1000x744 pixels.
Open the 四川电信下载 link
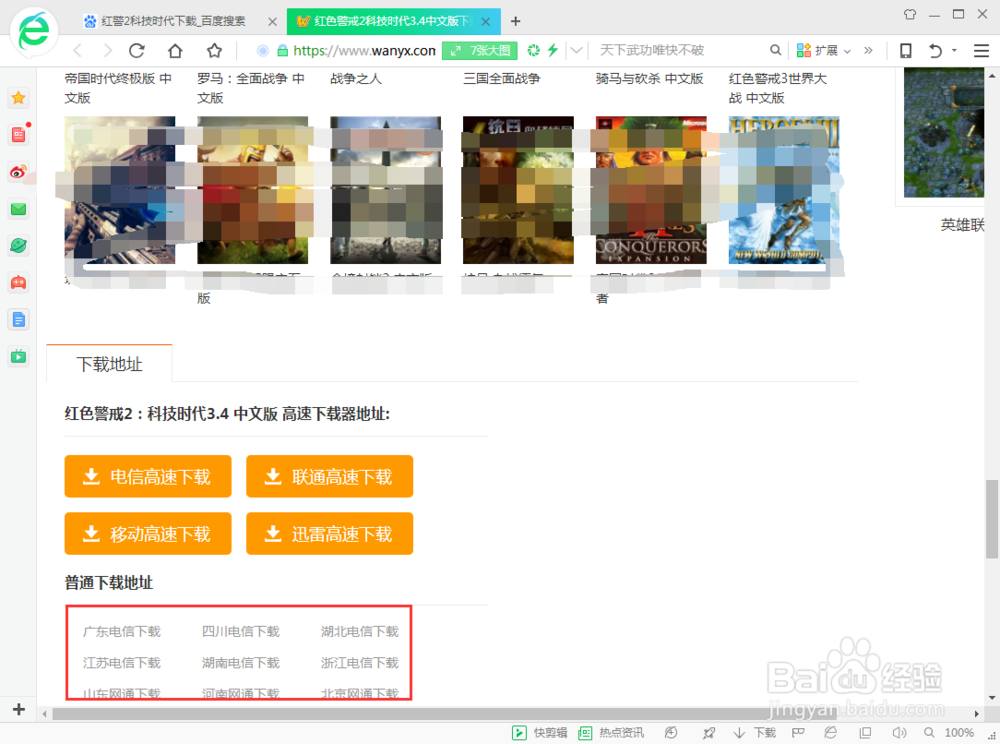coord(241,631)
